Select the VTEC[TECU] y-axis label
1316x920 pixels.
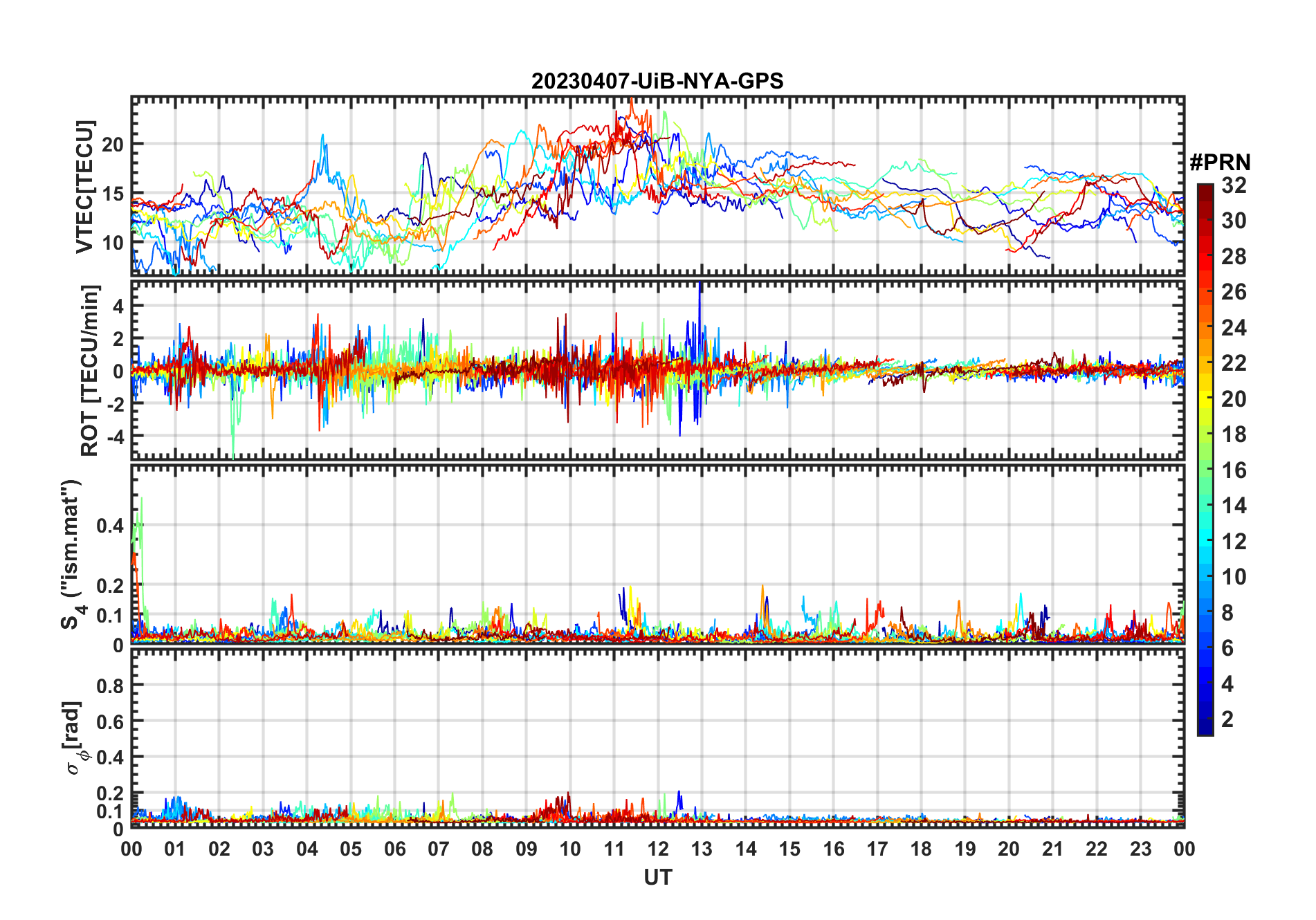pos(84,187)
